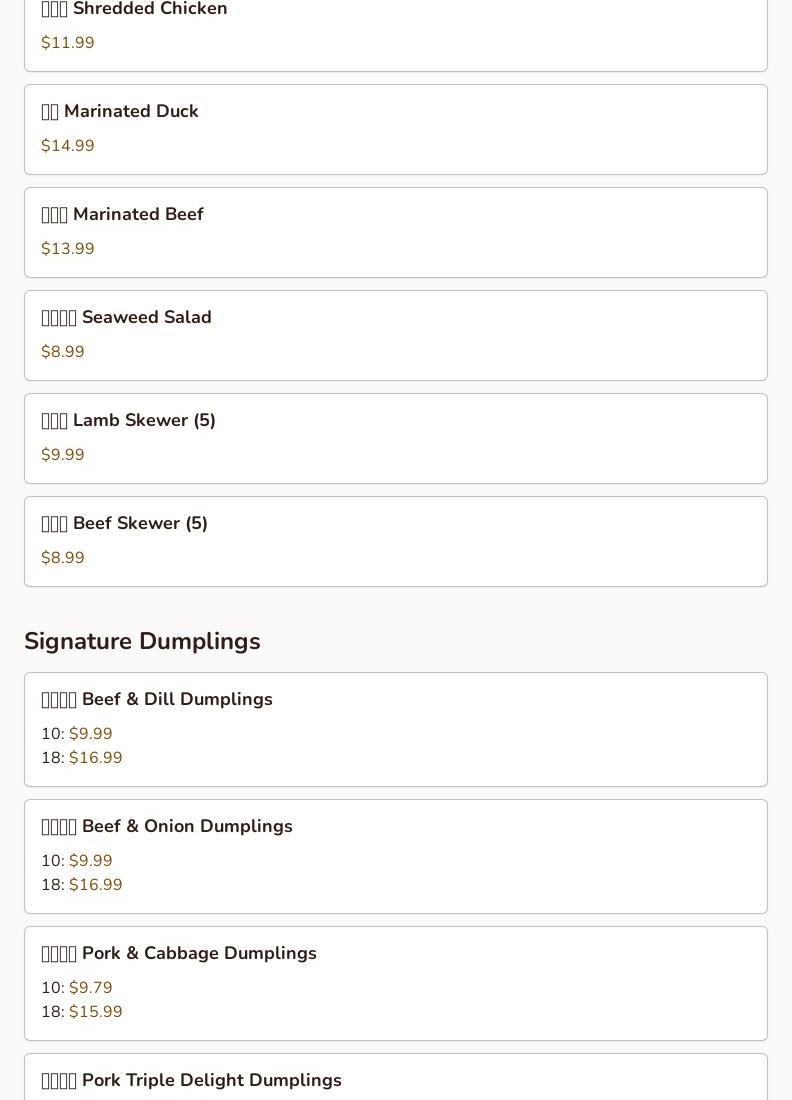Choose the Seaweed Salad card

(396, 335)
